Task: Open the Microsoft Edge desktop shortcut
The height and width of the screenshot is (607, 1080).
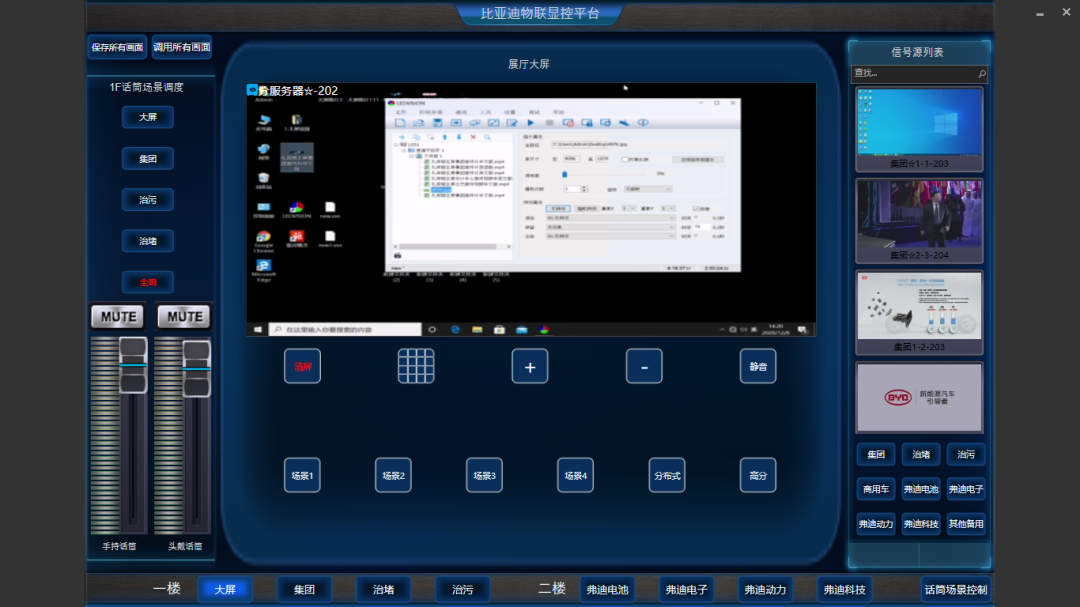Action: point(264,271)
